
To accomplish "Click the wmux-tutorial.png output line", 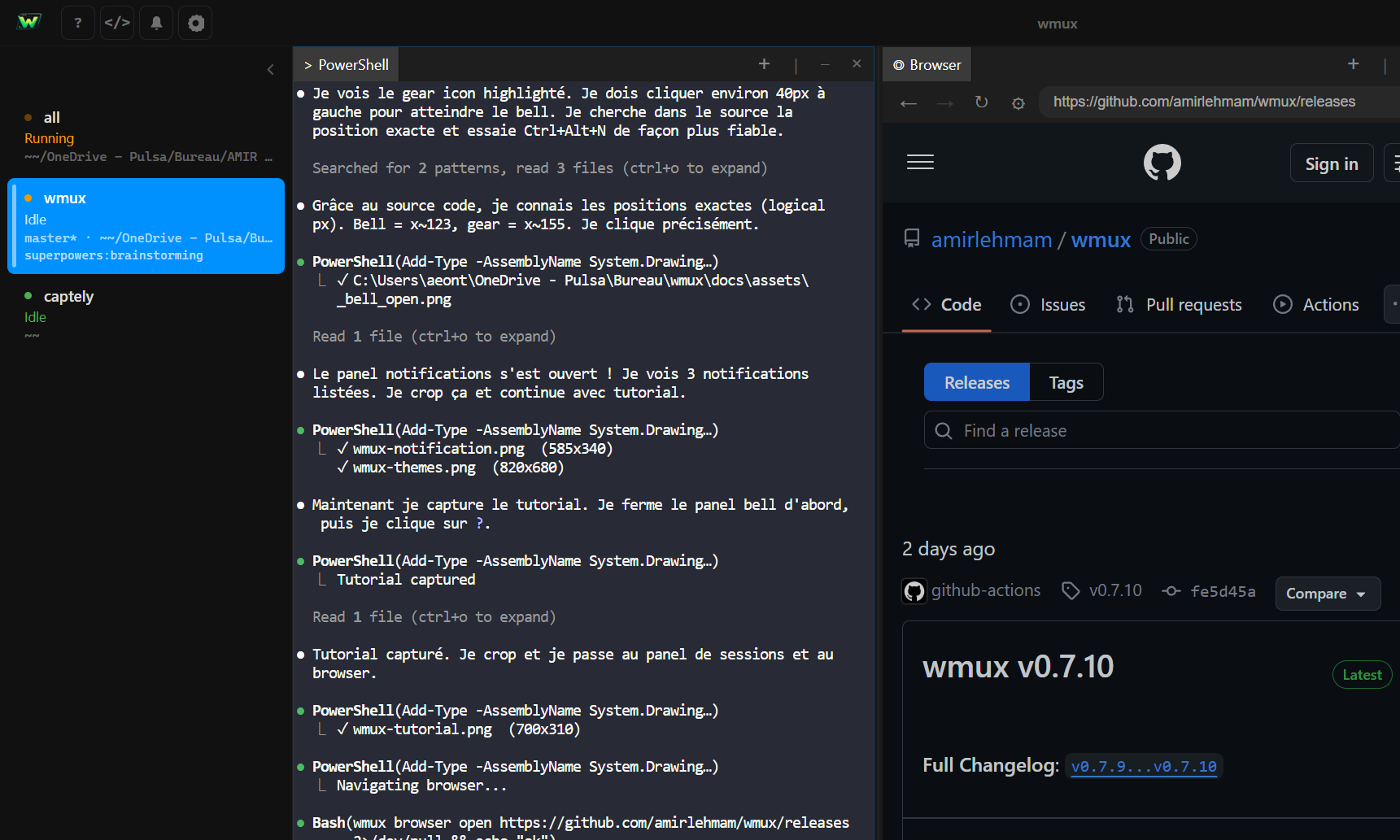I will (458, 729).
